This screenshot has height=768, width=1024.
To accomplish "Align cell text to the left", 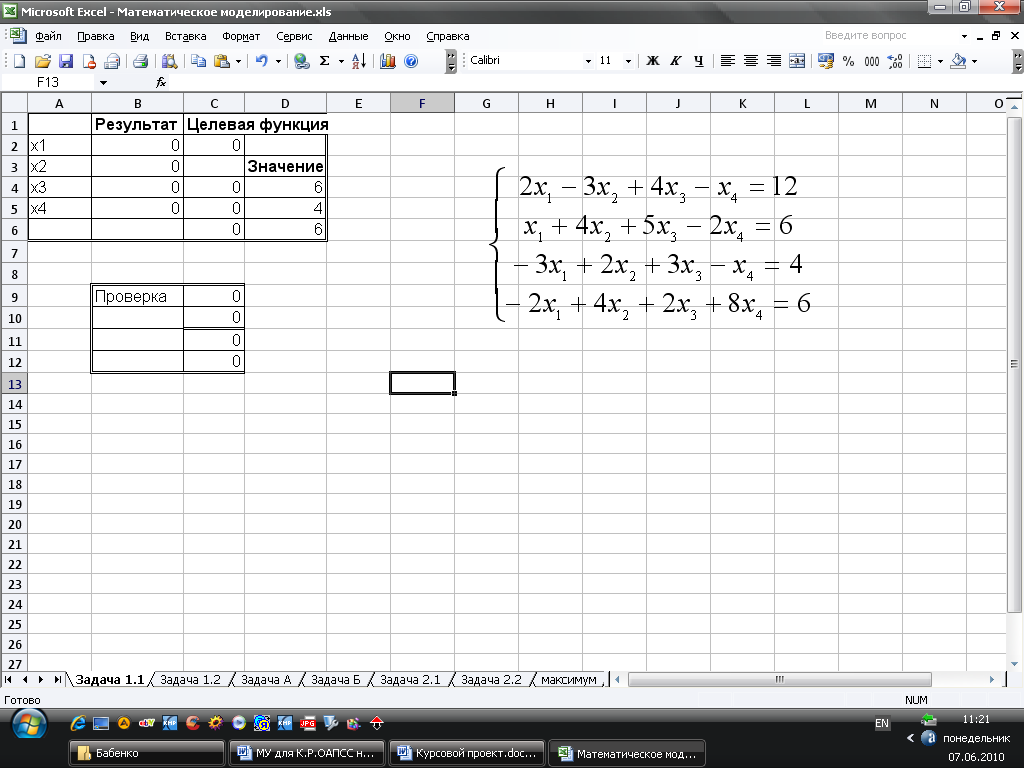I will pos(728,61).
